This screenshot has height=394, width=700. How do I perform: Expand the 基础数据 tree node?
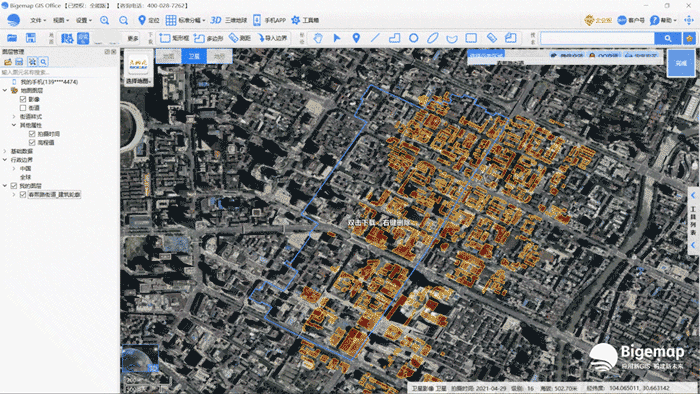tap(5, 151)
